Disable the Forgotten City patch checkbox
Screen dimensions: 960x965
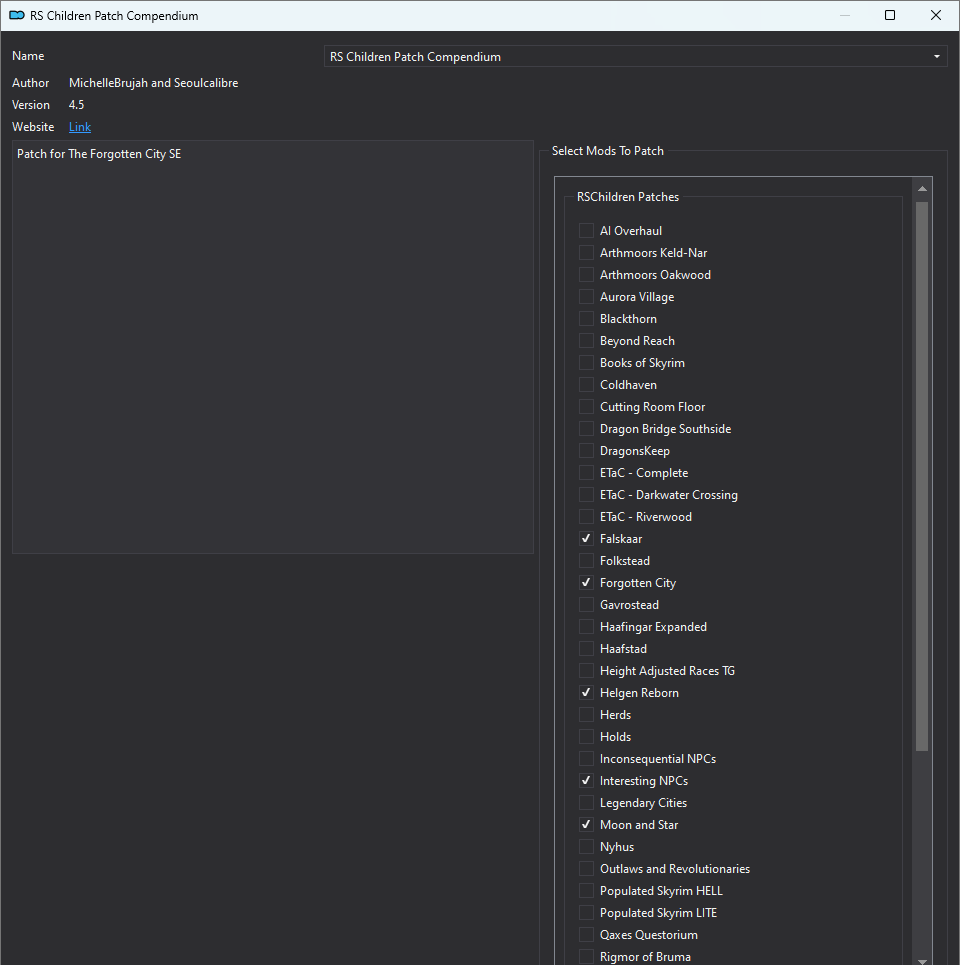(586, 583)
